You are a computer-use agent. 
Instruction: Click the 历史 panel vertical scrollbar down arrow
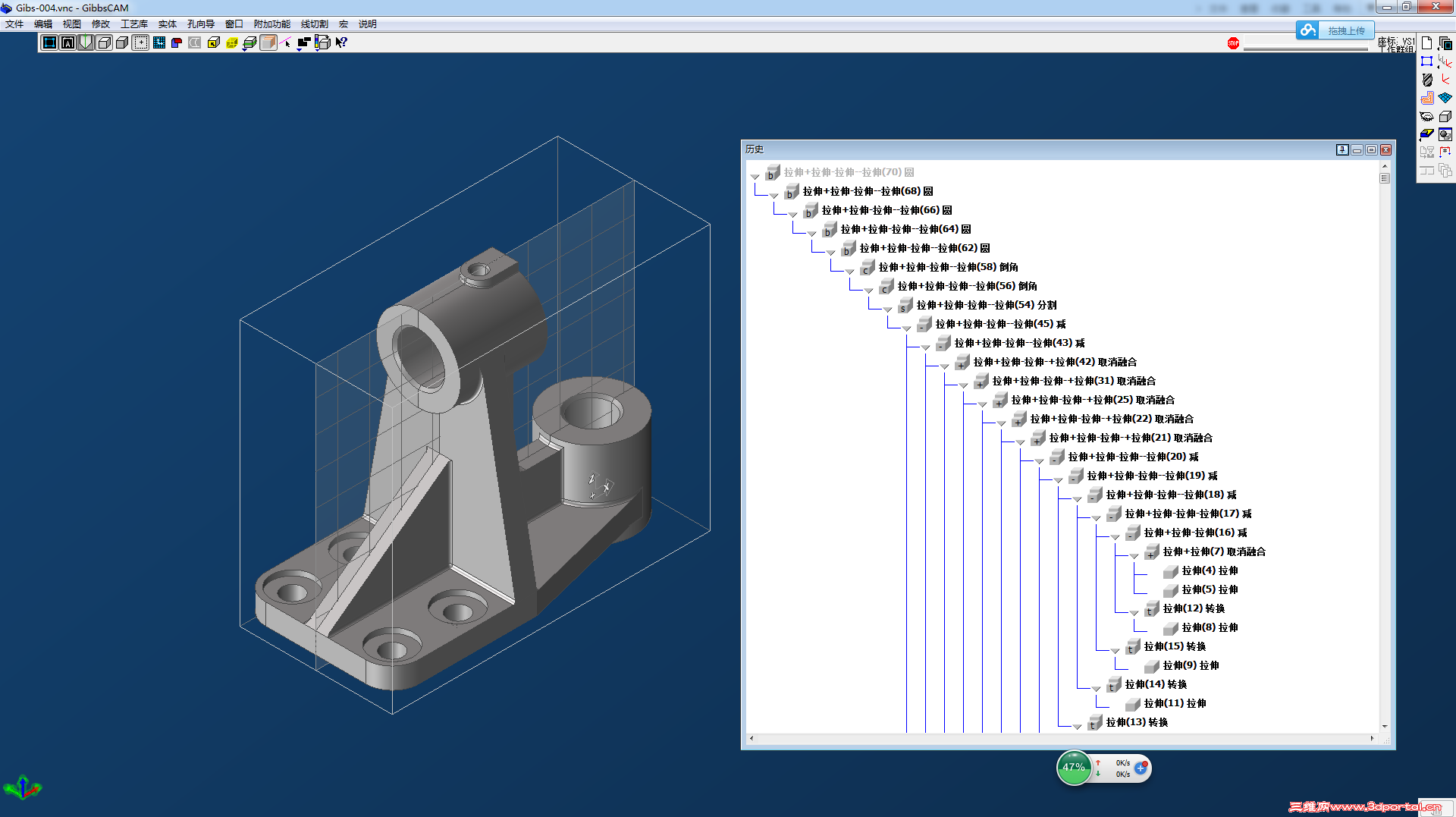(x=1385, y=727)
